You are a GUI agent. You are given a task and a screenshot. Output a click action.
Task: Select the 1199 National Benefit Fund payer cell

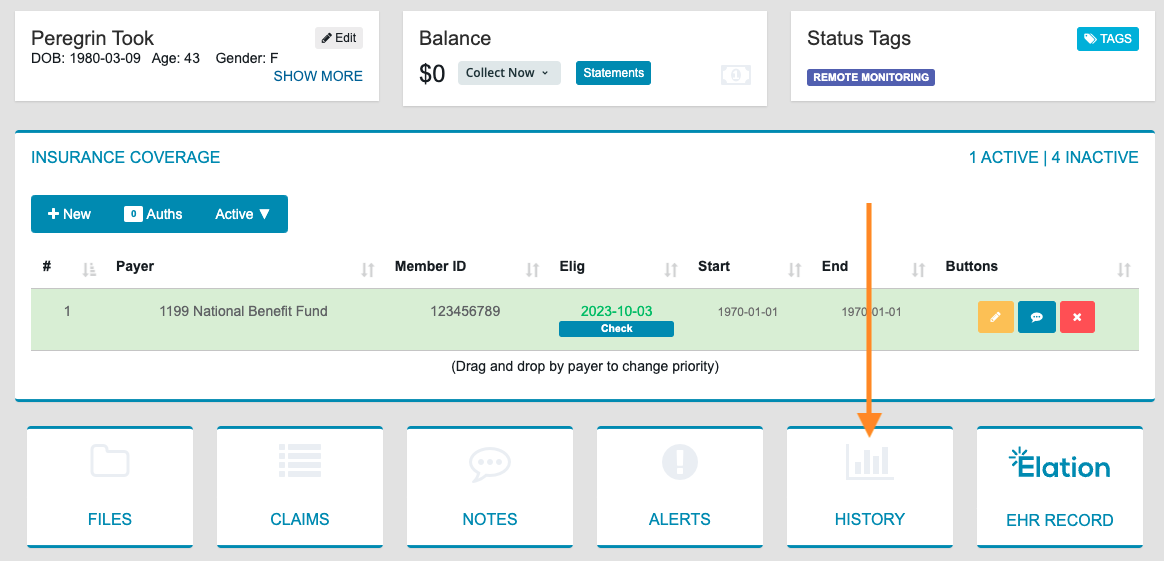point(243,312)
